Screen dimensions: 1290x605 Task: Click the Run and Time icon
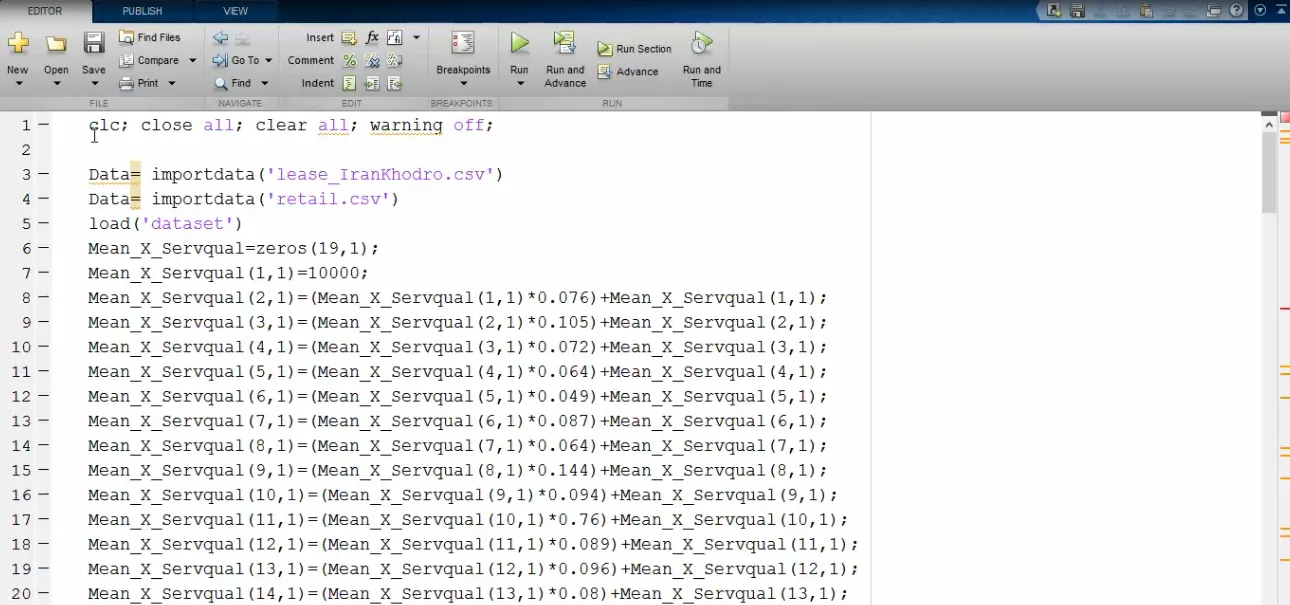click(x=701, y=43)
